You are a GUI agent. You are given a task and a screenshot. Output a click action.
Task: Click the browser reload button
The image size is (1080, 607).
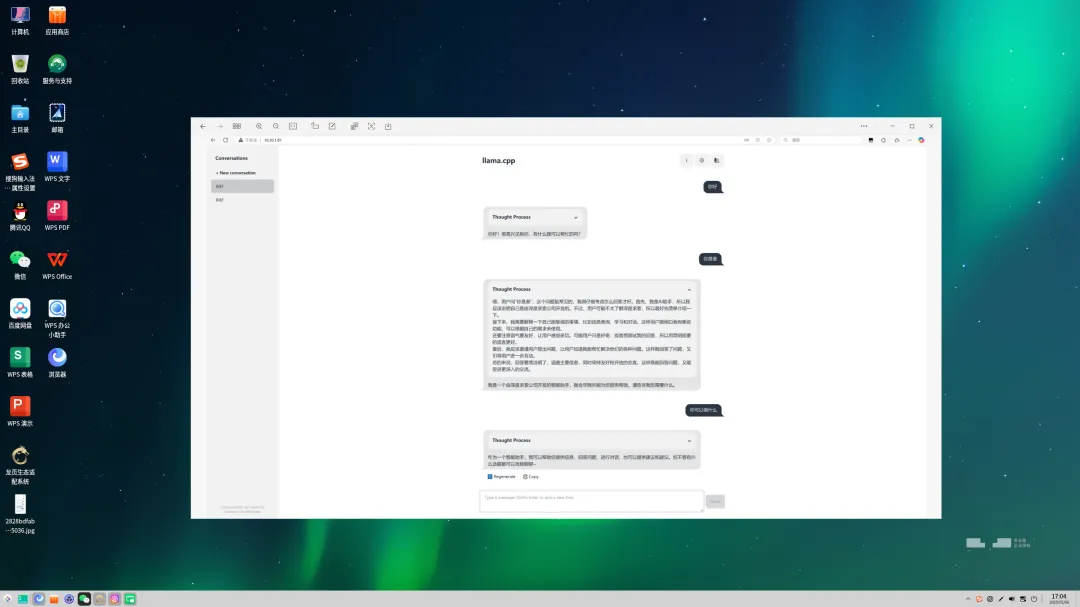(226, 140)
